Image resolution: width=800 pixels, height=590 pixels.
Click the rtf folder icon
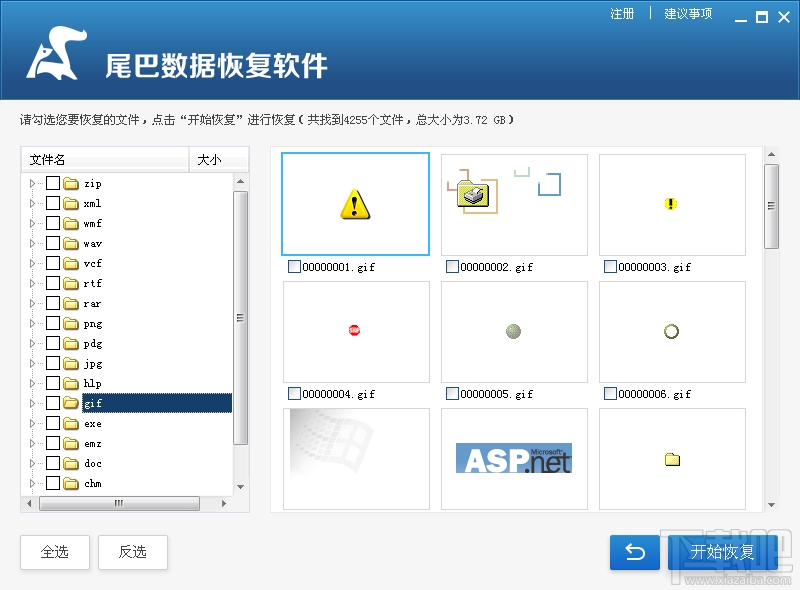tap(71, 283)
